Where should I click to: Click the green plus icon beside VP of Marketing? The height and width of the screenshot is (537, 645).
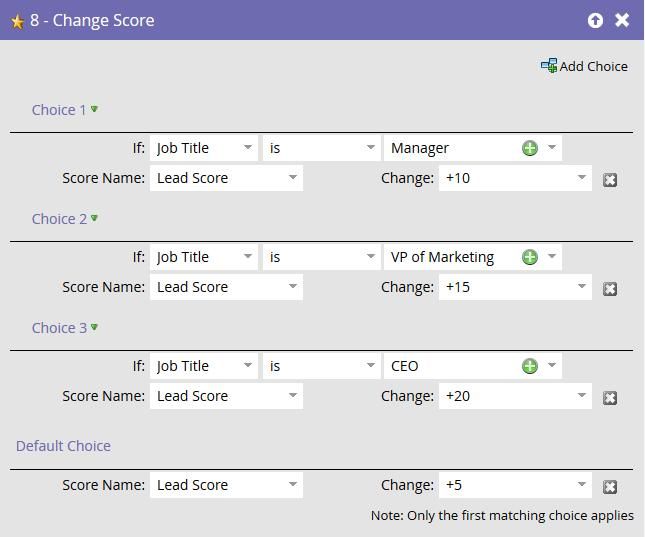pyautogui.click(x=530, y=257)
